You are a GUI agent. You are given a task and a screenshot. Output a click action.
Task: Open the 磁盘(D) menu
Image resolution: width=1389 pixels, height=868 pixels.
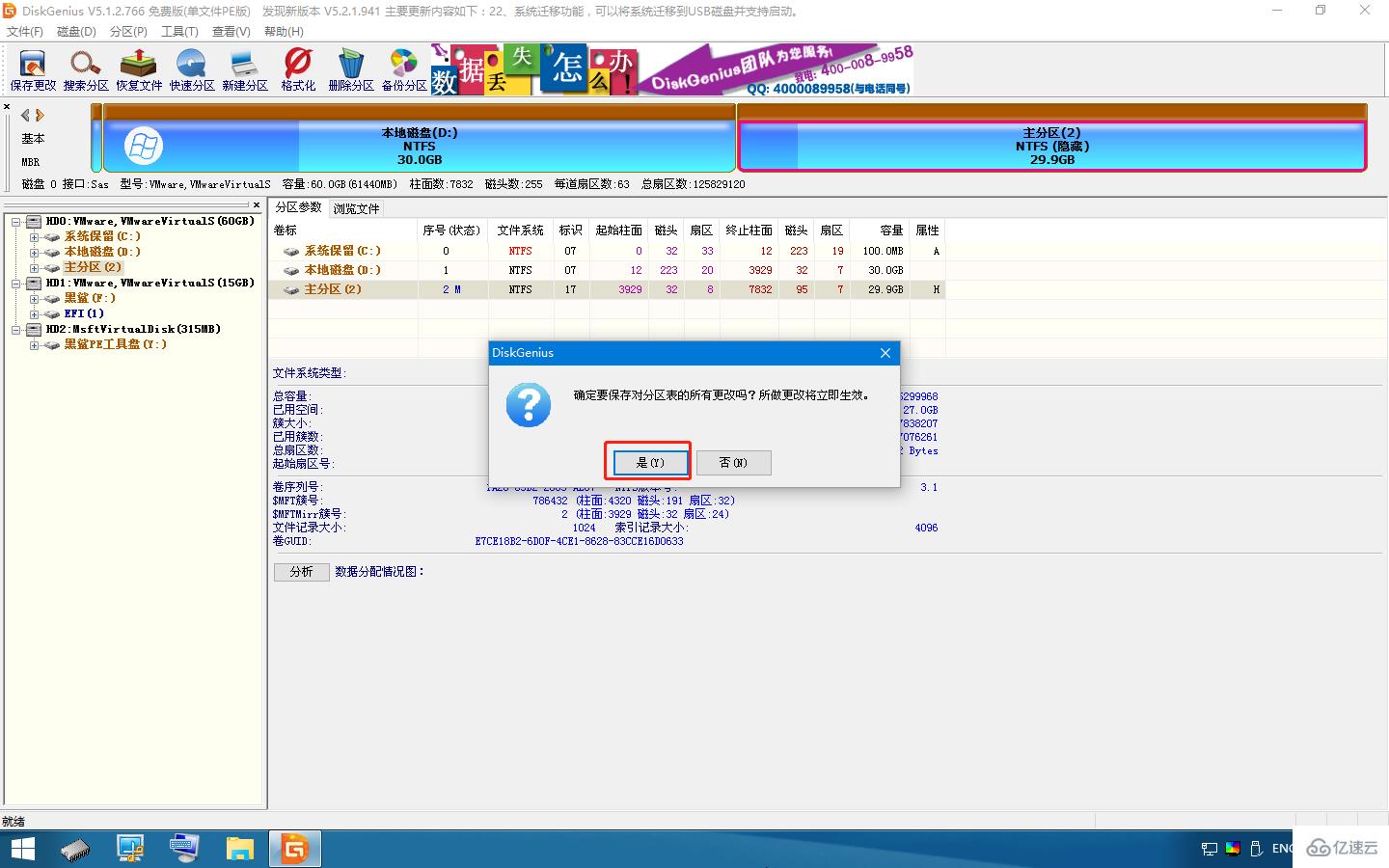click(76, 32)
